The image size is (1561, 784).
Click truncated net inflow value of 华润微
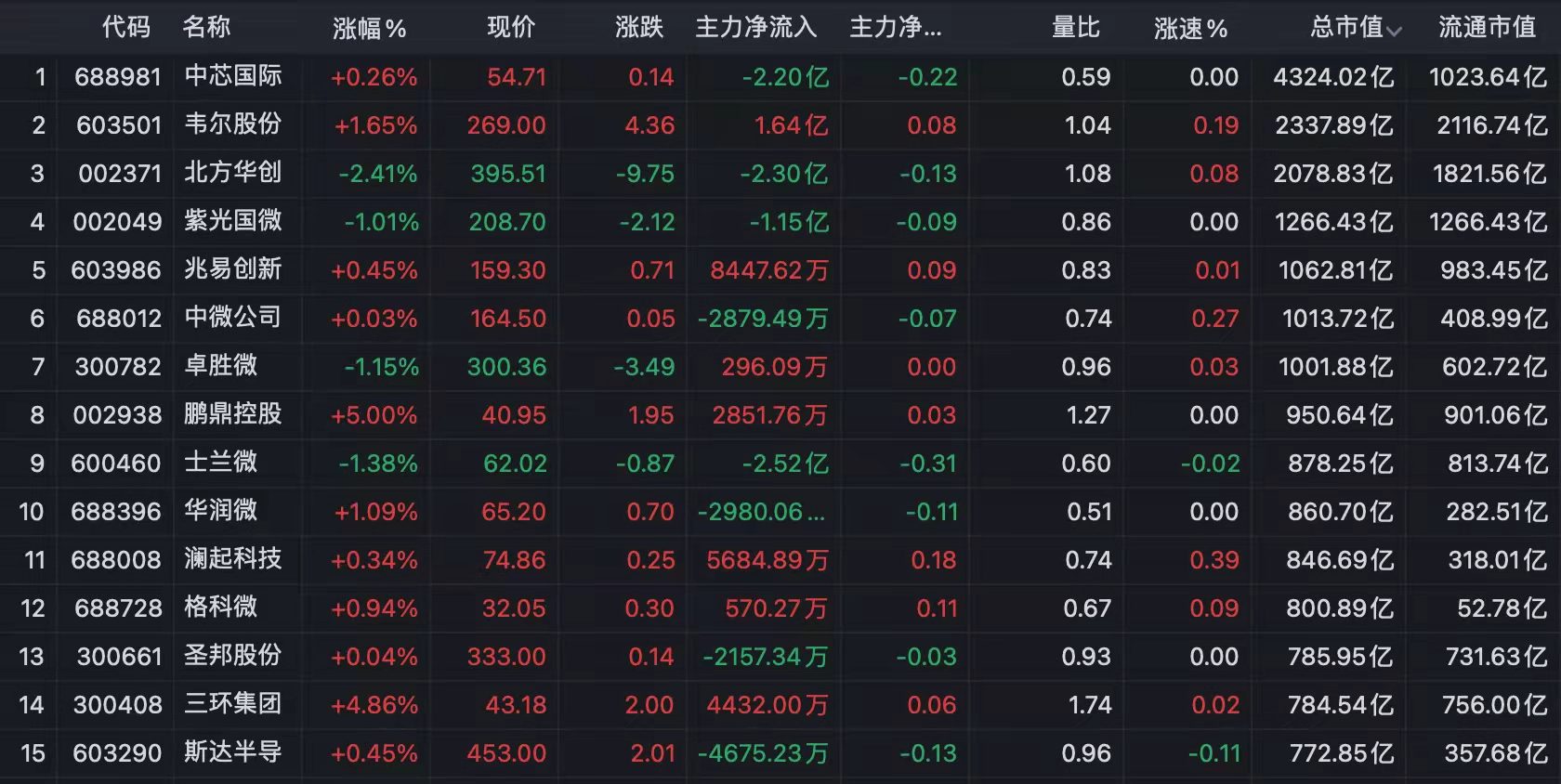[x=761, y=512]
